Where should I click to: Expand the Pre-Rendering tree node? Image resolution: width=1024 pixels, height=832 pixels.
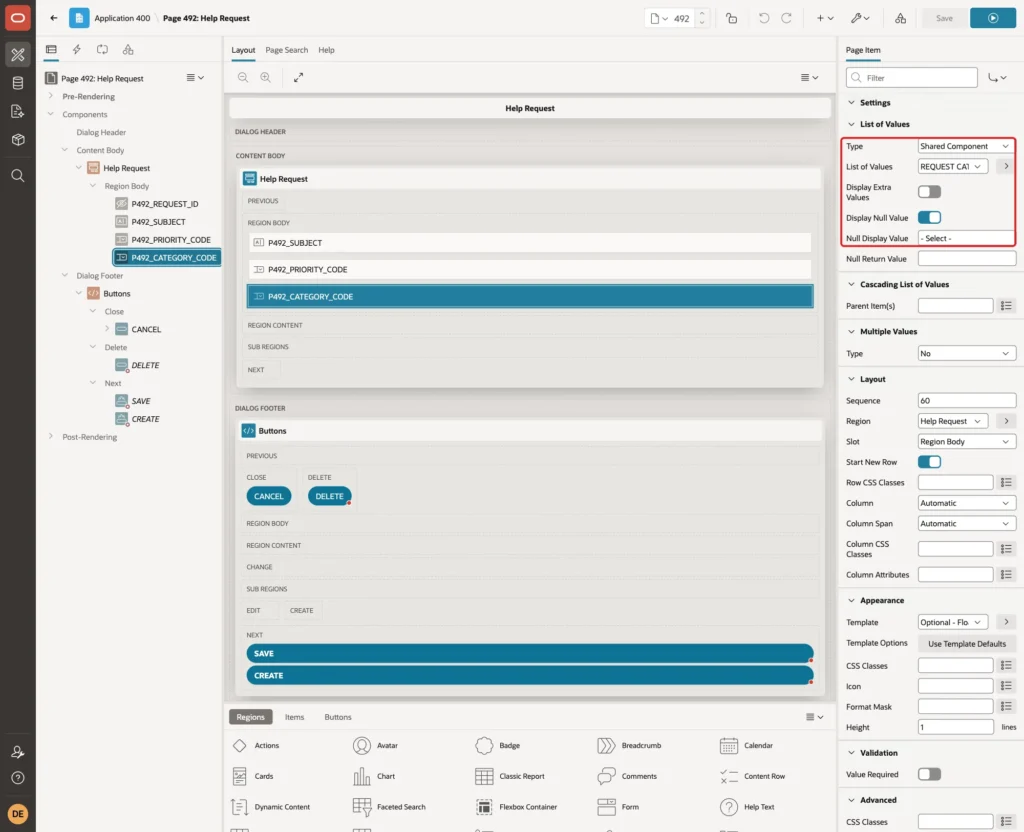coord(51,96)
